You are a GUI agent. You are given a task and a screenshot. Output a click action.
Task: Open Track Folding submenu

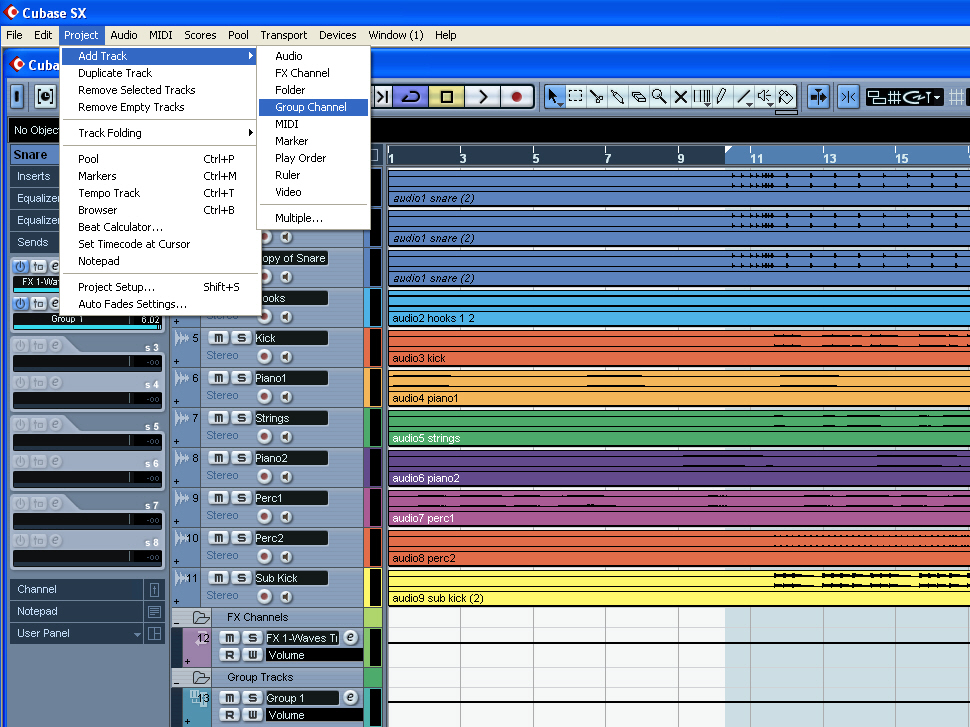(x=159, y=133)
